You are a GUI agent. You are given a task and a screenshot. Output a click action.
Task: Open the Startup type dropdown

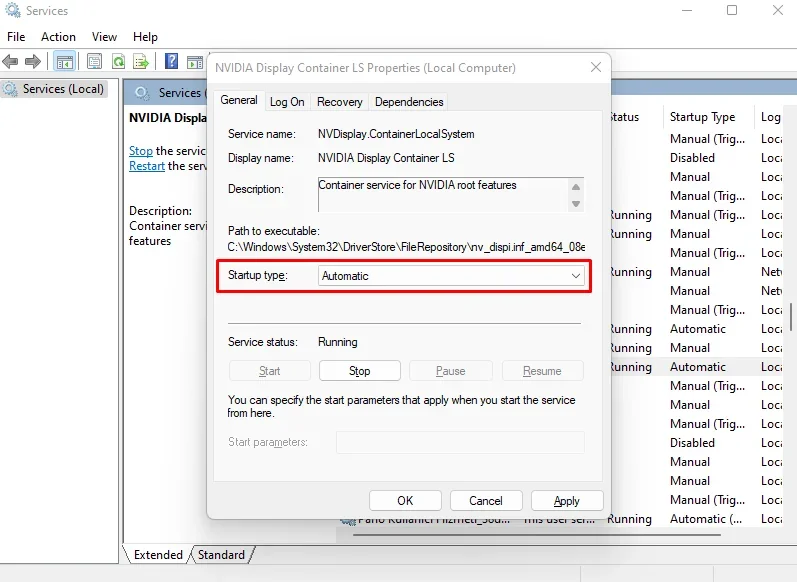click(x=451, y=275)
